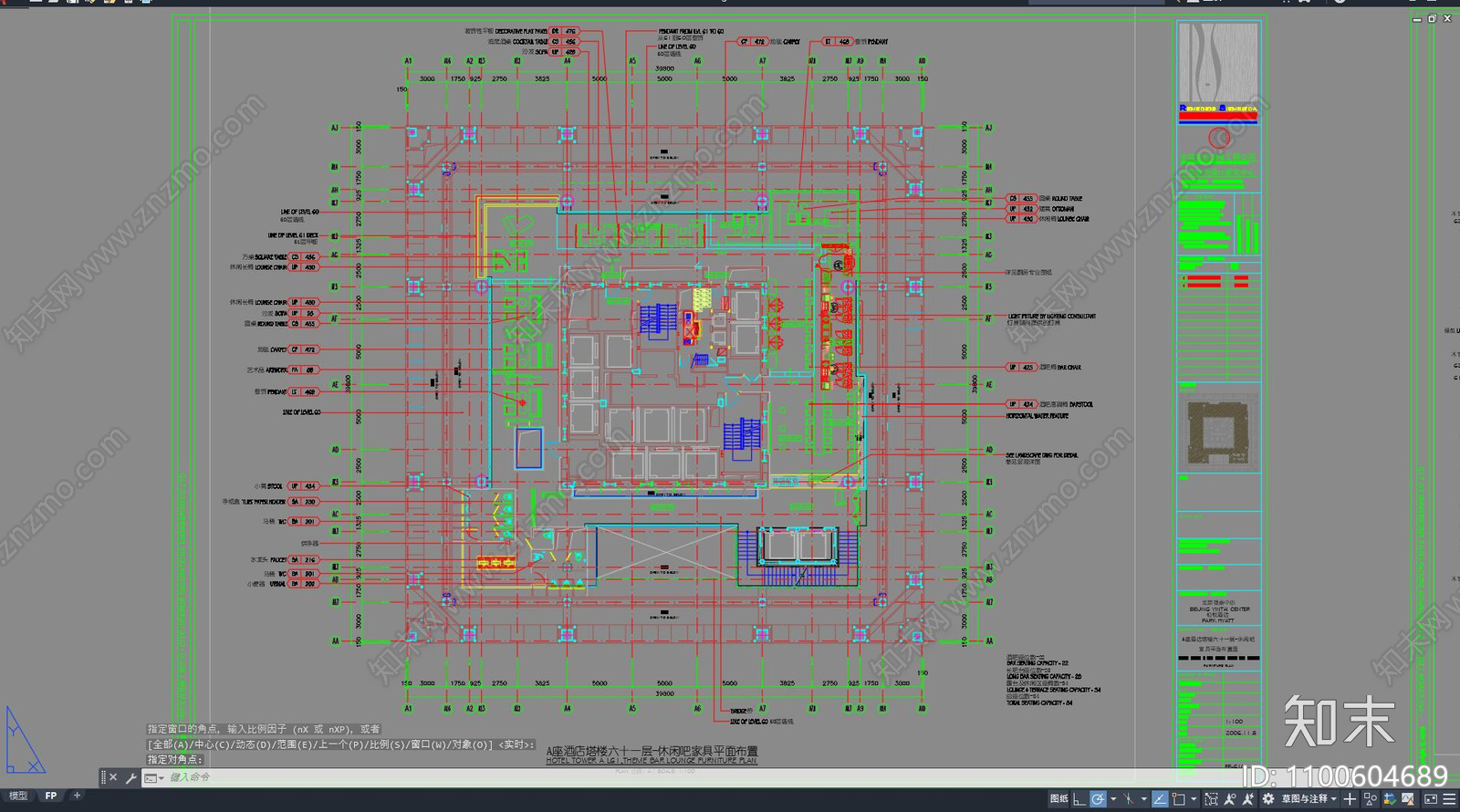The height and width of the screenshot is (812, 1460).
Task: Toggle polar tracking in status bar
Action: pos(1098,799)
